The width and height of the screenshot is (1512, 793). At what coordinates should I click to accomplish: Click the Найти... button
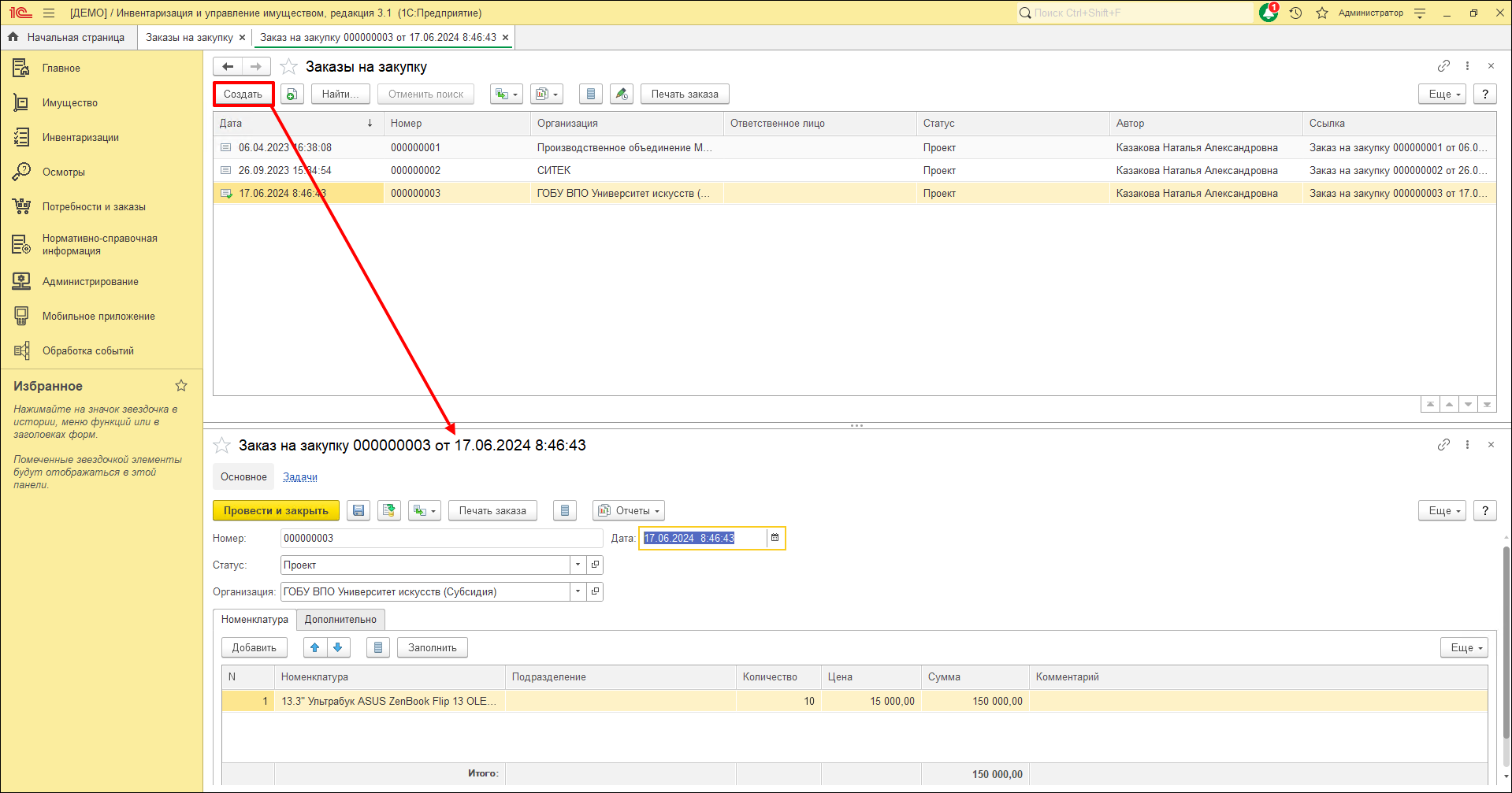pyautogui.click(x=340, y=94)
